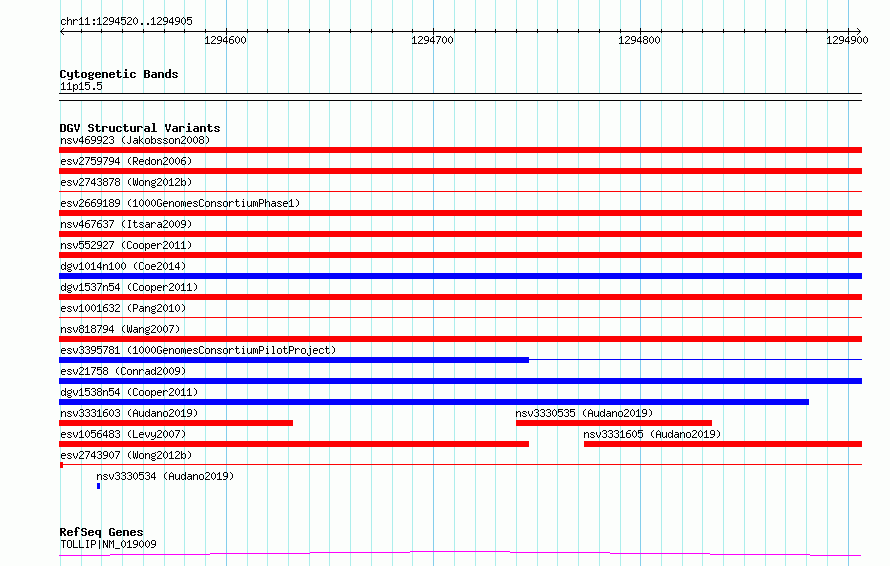The height and width of the screenshot is (566, 890).
Task: Select the esv2743907 (Wong2012b) label
Action: pos(126,455)
